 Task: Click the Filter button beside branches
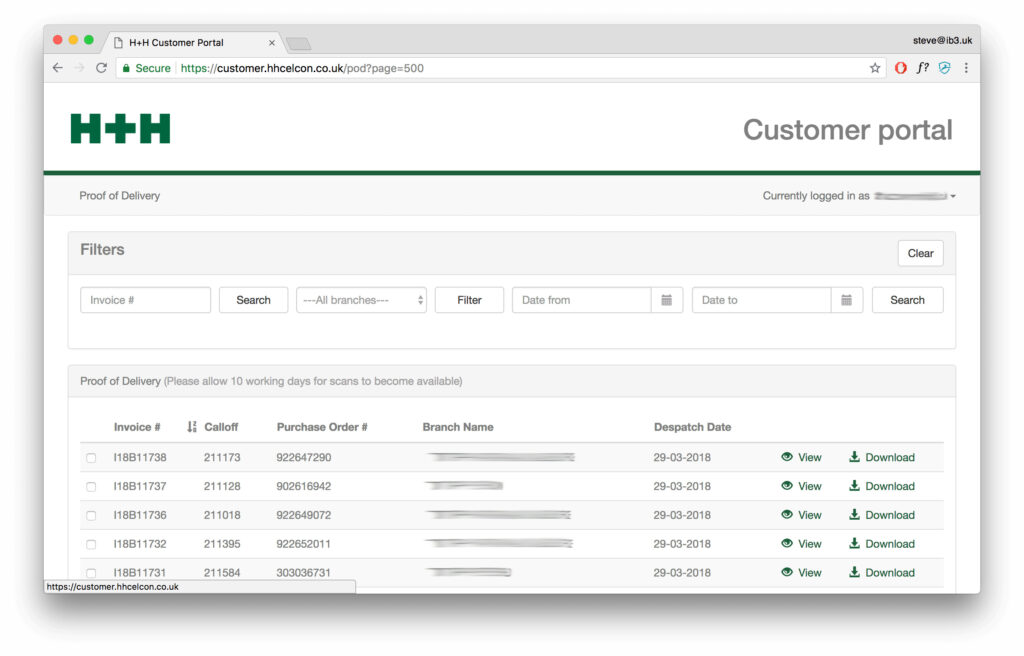pos(469,300)
